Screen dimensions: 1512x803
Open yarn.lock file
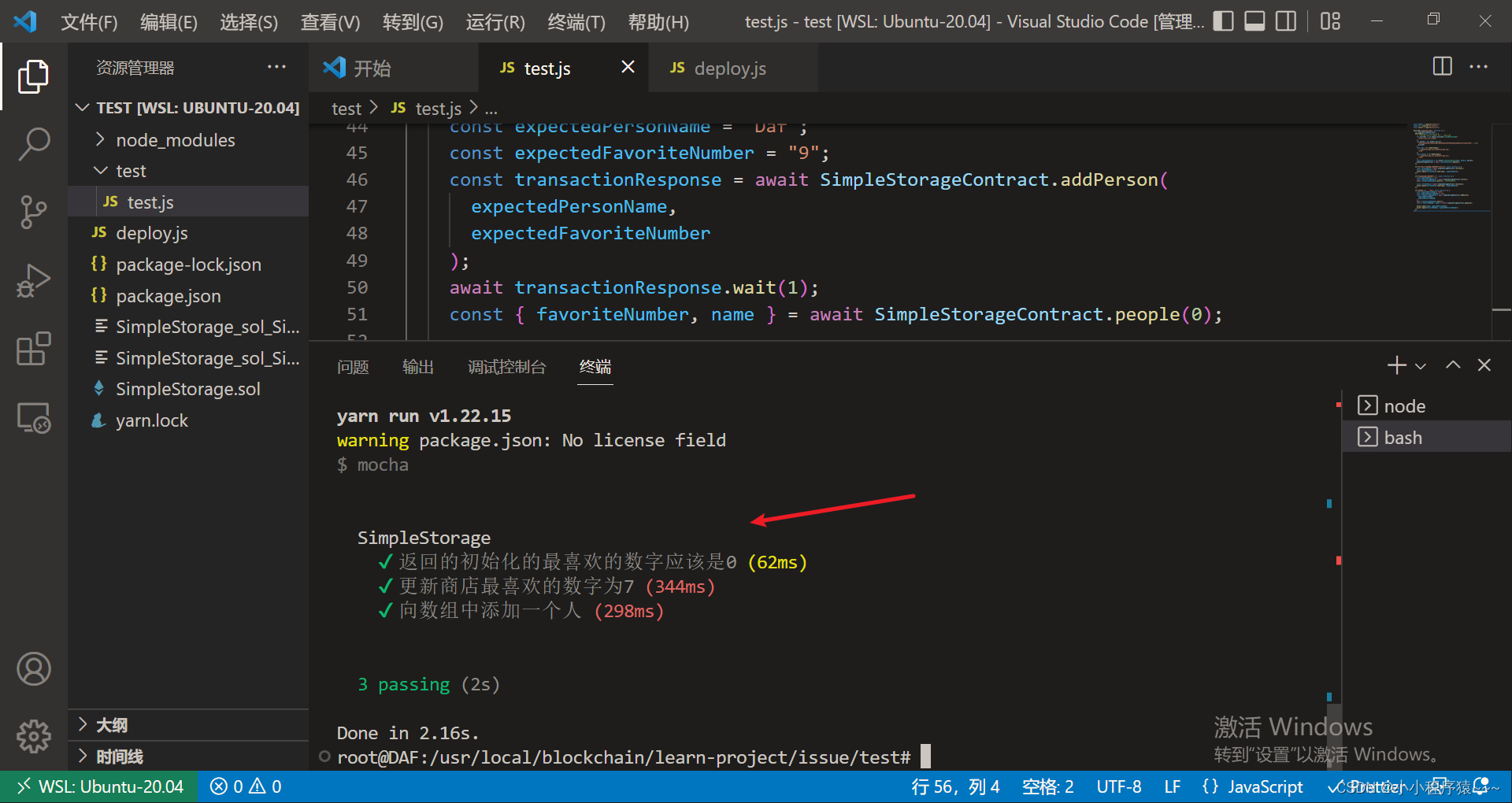click(x=188, y=420)
